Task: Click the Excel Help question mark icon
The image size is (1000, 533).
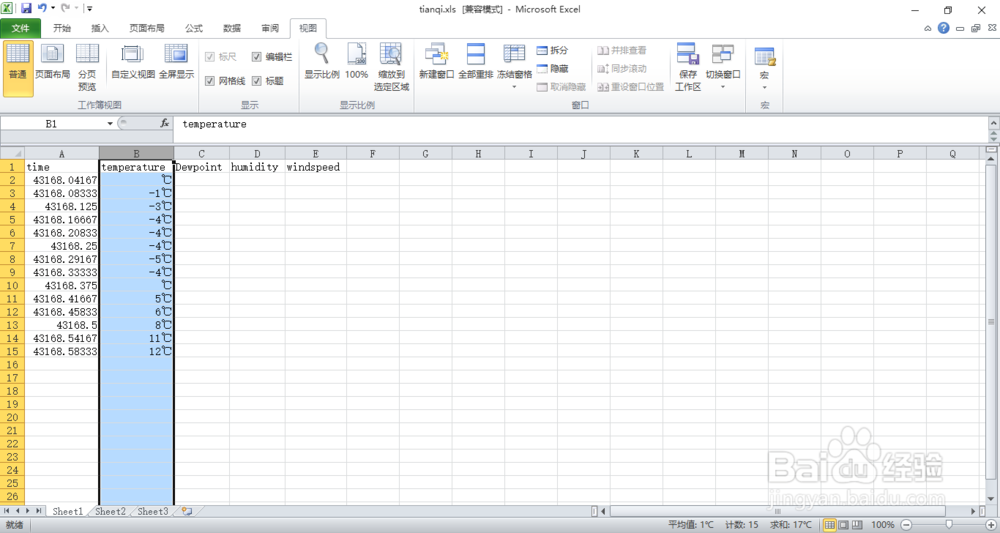Action: click(943, 28)
